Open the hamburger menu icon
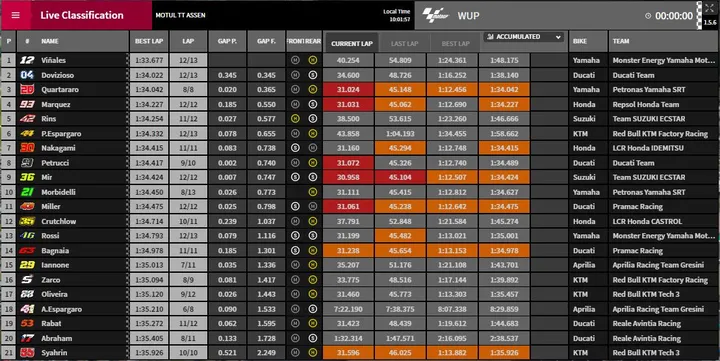The width and height of the screenshot is (720, 361). (x=16, y=15)
